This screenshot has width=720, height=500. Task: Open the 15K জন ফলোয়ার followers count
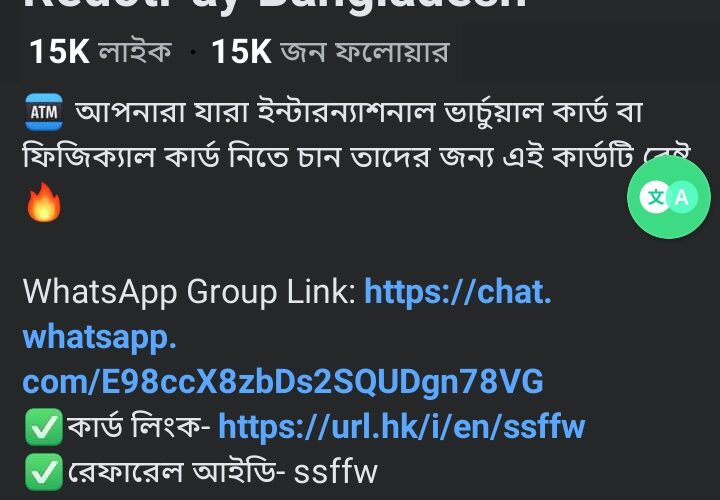330,51
